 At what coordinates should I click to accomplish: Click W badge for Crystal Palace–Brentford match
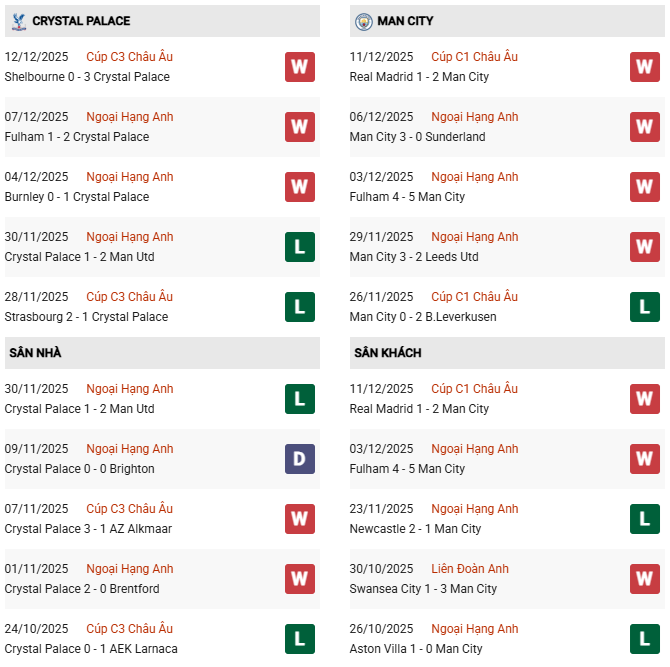click(x=299, y=579)
